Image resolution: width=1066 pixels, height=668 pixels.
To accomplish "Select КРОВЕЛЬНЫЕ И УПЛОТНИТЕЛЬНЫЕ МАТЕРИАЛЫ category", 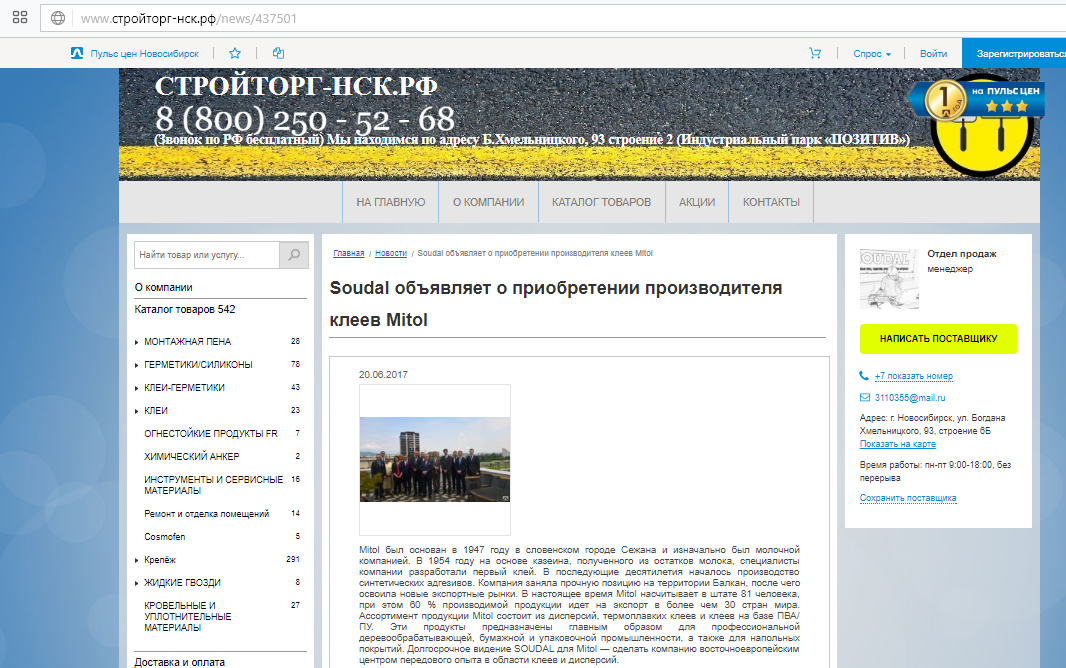I will (188, 616).
